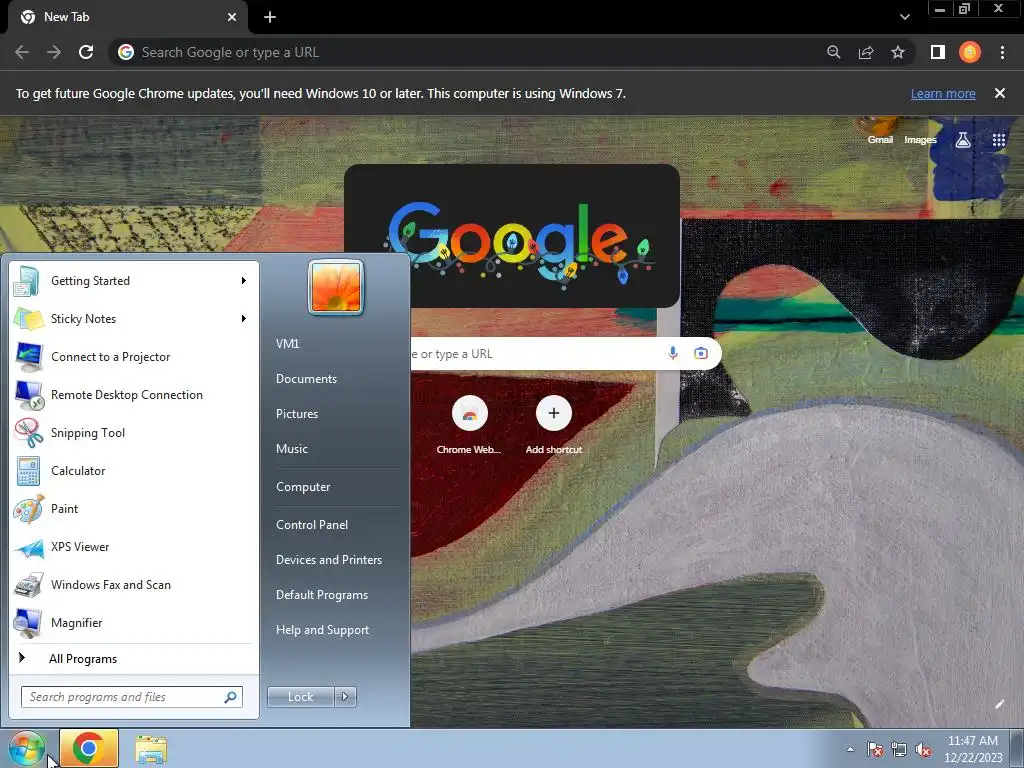Click the user account picture
The height and width of the screenshot is (768, 1024).
pos(336,287)
